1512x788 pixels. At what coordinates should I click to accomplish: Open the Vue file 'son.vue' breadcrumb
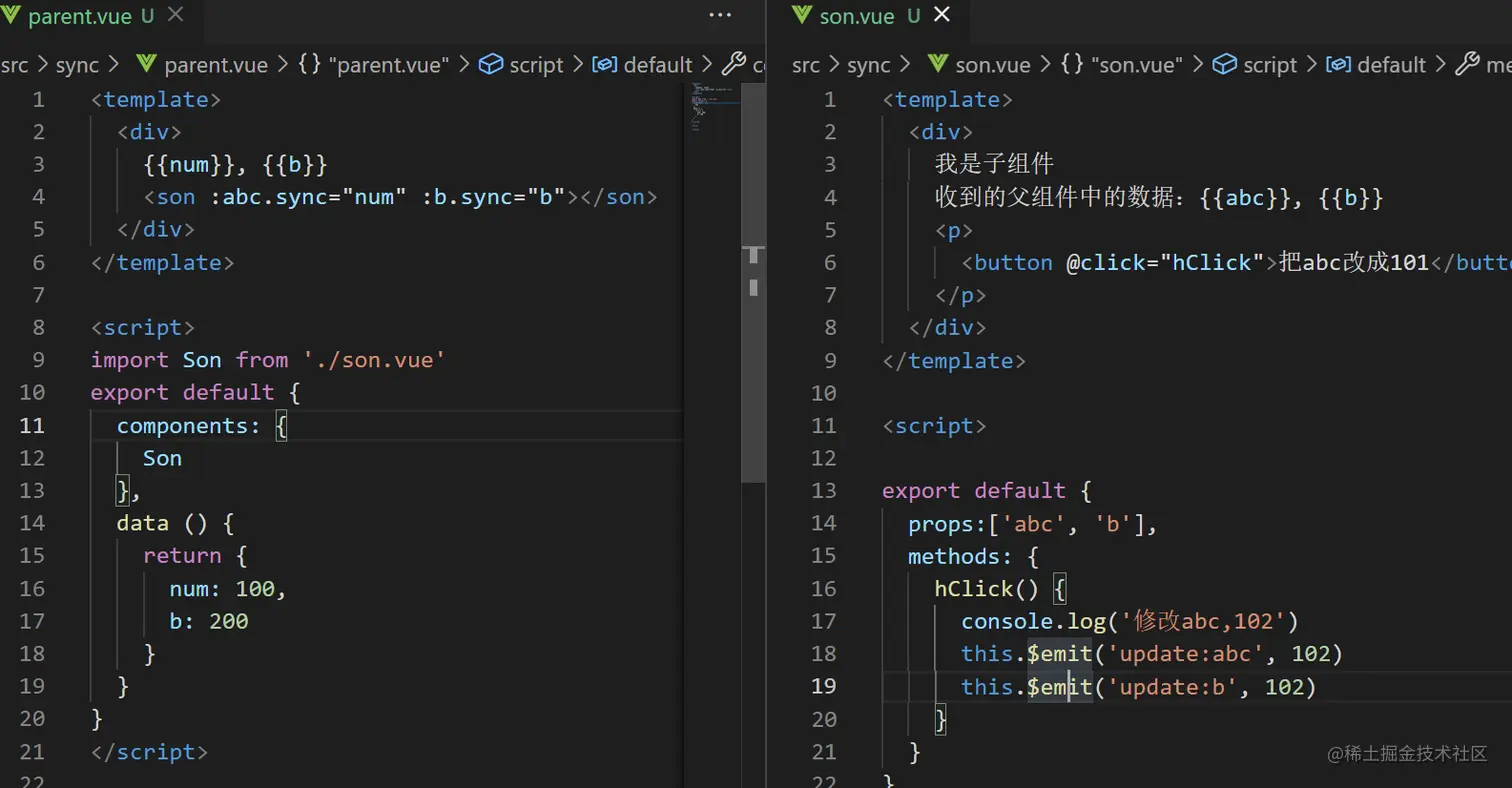click(979, 65)
